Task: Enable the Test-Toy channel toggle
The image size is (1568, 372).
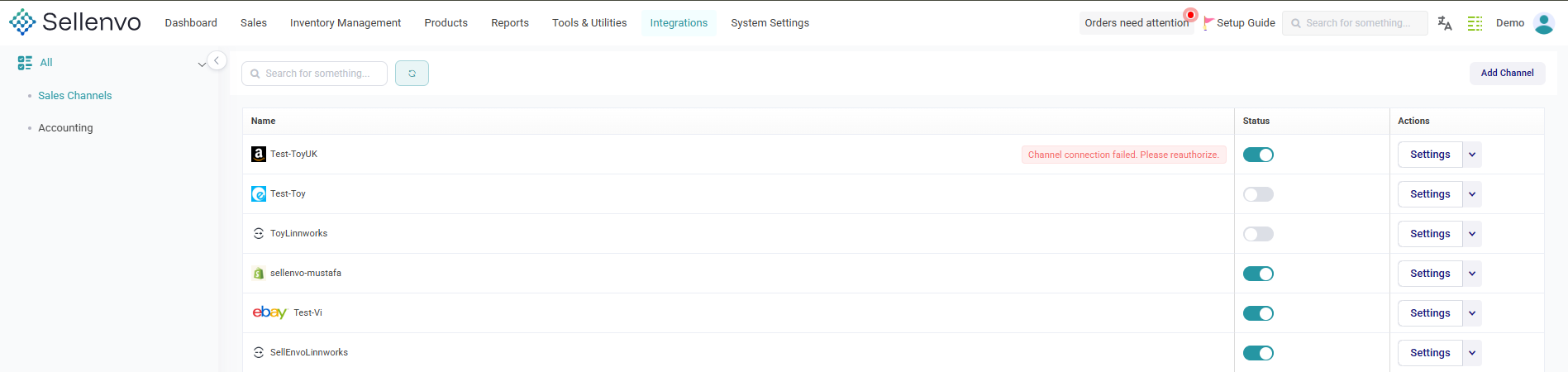Action: pos(1258,194)
